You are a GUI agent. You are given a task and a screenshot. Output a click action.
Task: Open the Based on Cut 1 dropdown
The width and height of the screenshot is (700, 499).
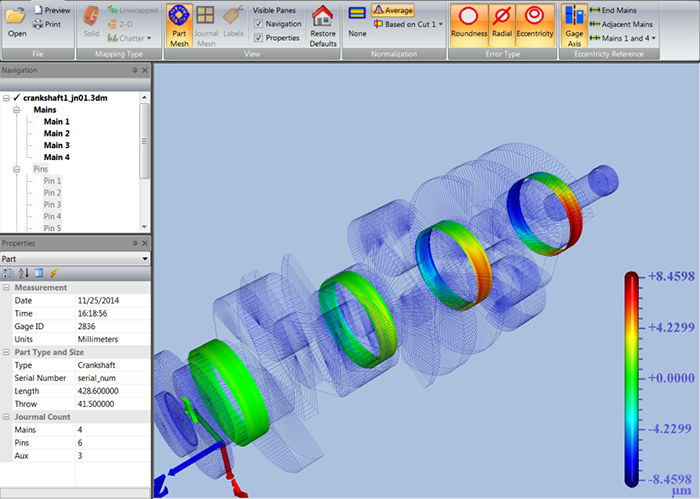409,23
